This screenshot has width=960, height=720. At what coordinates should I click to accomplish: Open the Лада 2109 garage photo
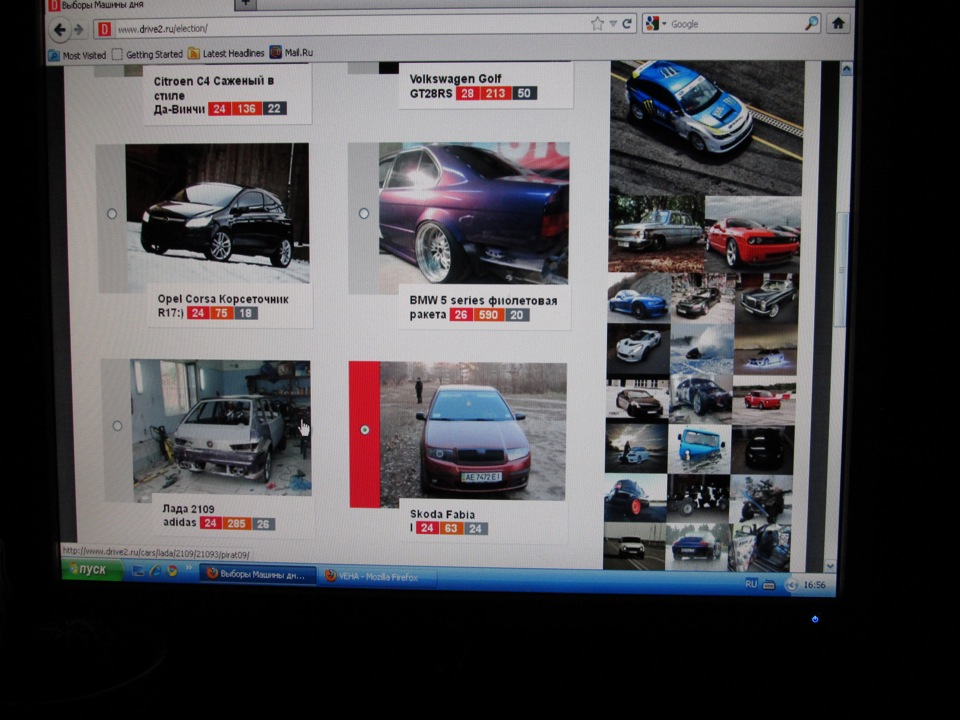tap(221, 427)
